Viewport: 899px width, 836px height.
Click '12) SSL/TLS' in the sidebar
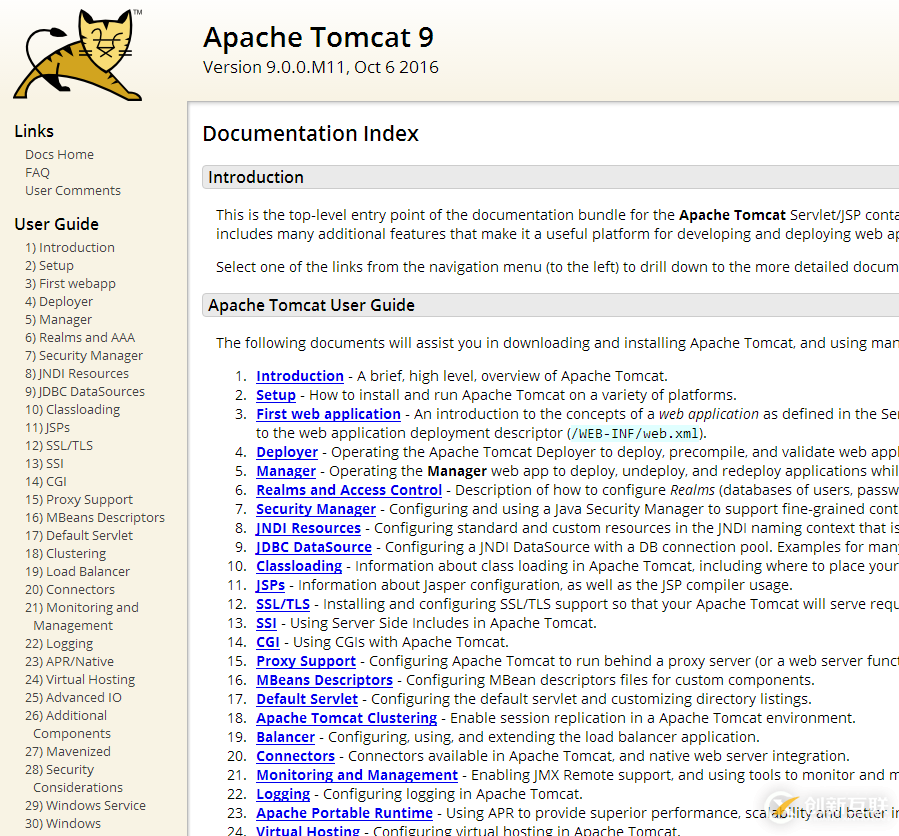click(58, 445)
